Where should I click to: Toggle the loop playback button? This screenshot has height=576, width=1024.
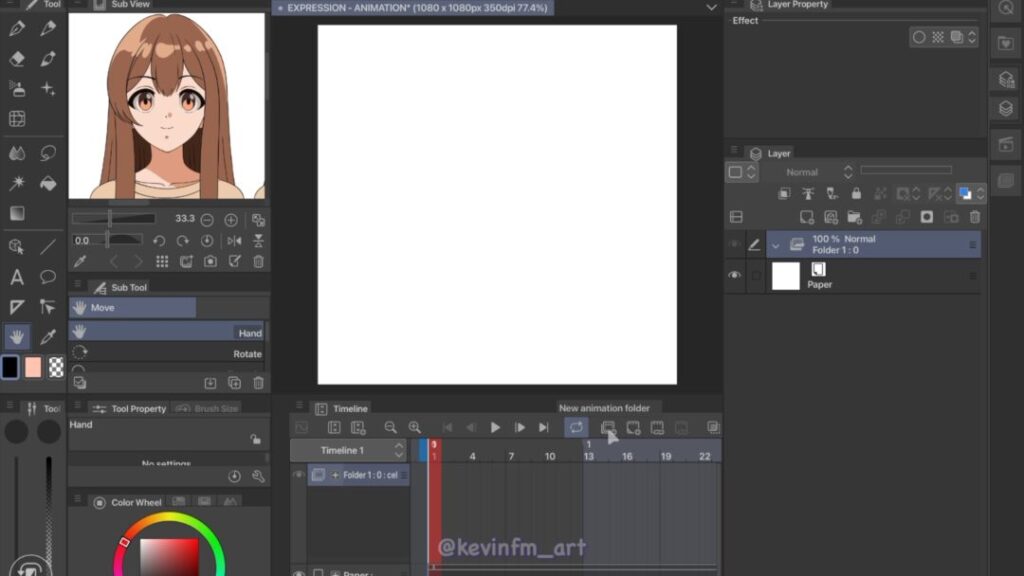point(576,428)
